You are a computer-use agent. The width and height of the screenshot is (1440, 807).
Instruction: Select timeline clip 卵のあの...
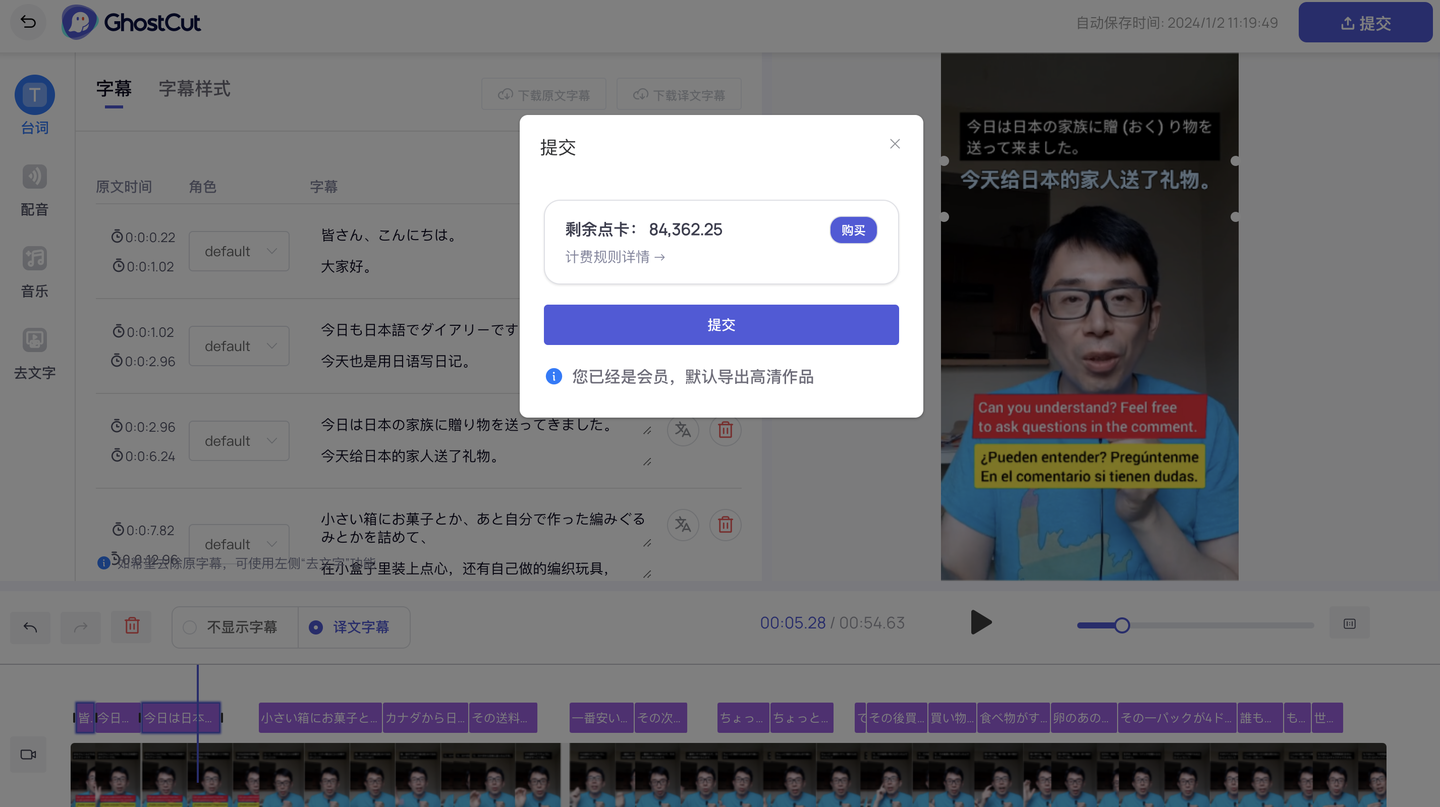point(1084,718)
